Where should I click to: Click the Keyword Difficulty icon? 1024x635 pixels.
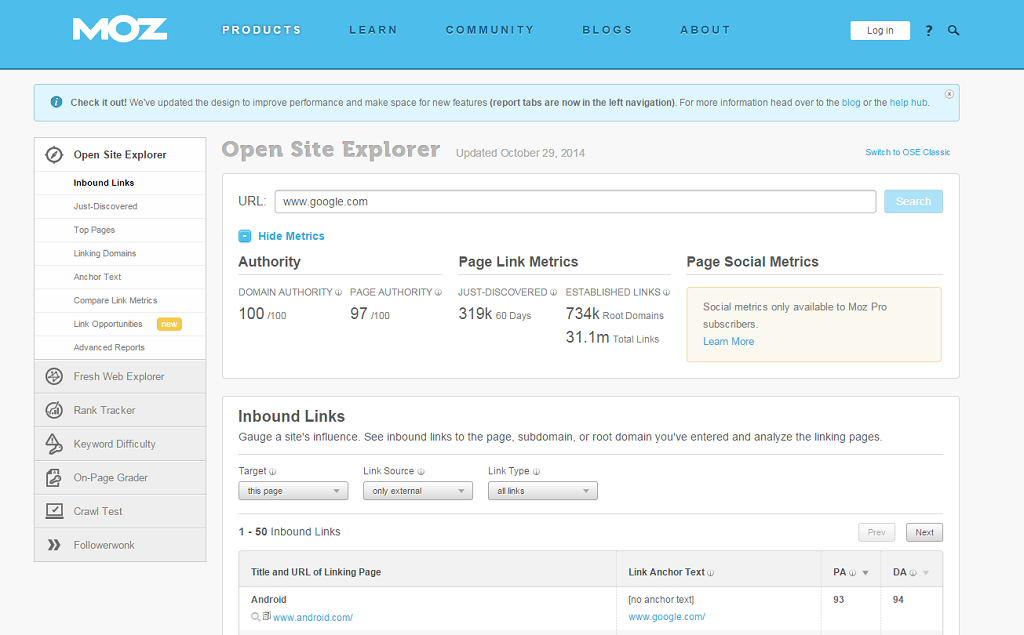[x=54, y=444]
